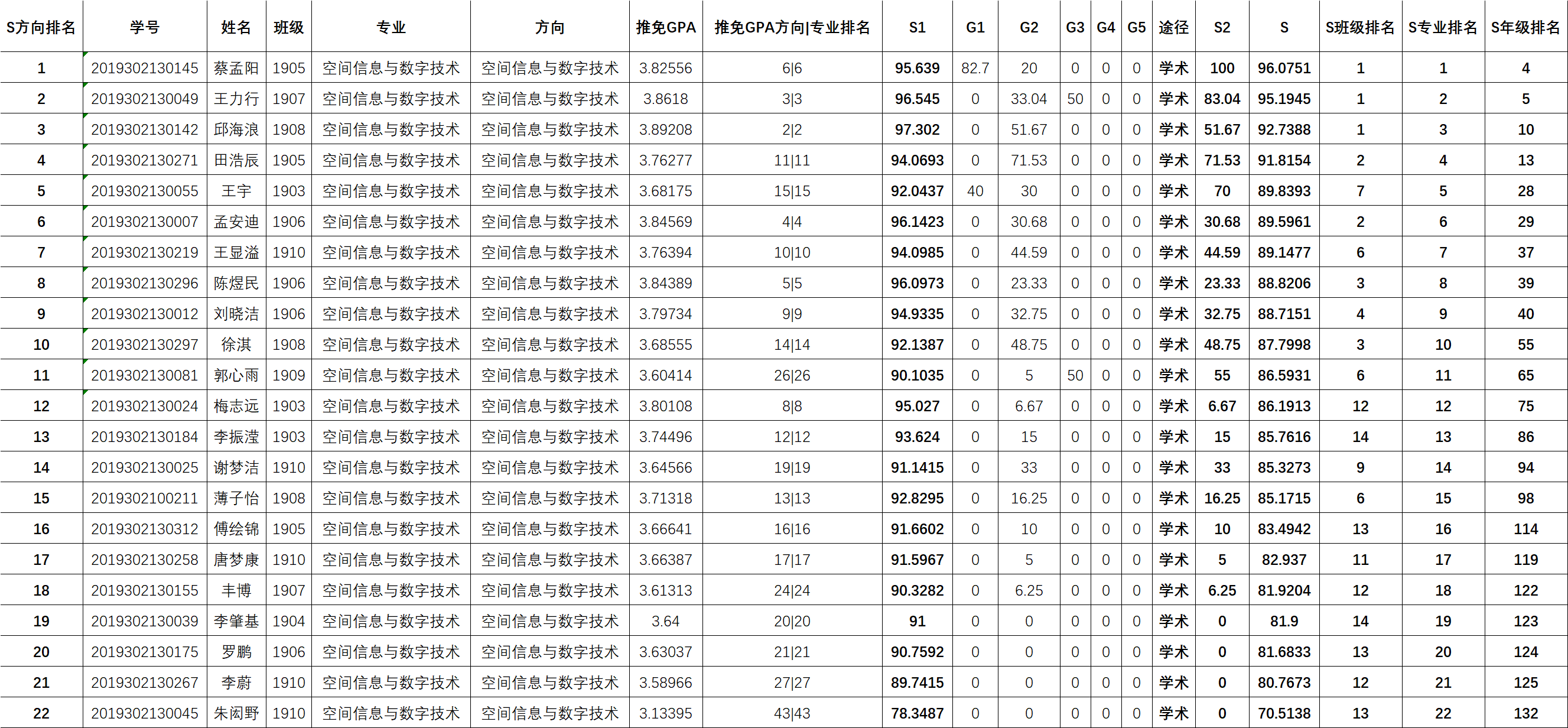
Task: Select the name cell 陈煜民
Action: point(236,283)
